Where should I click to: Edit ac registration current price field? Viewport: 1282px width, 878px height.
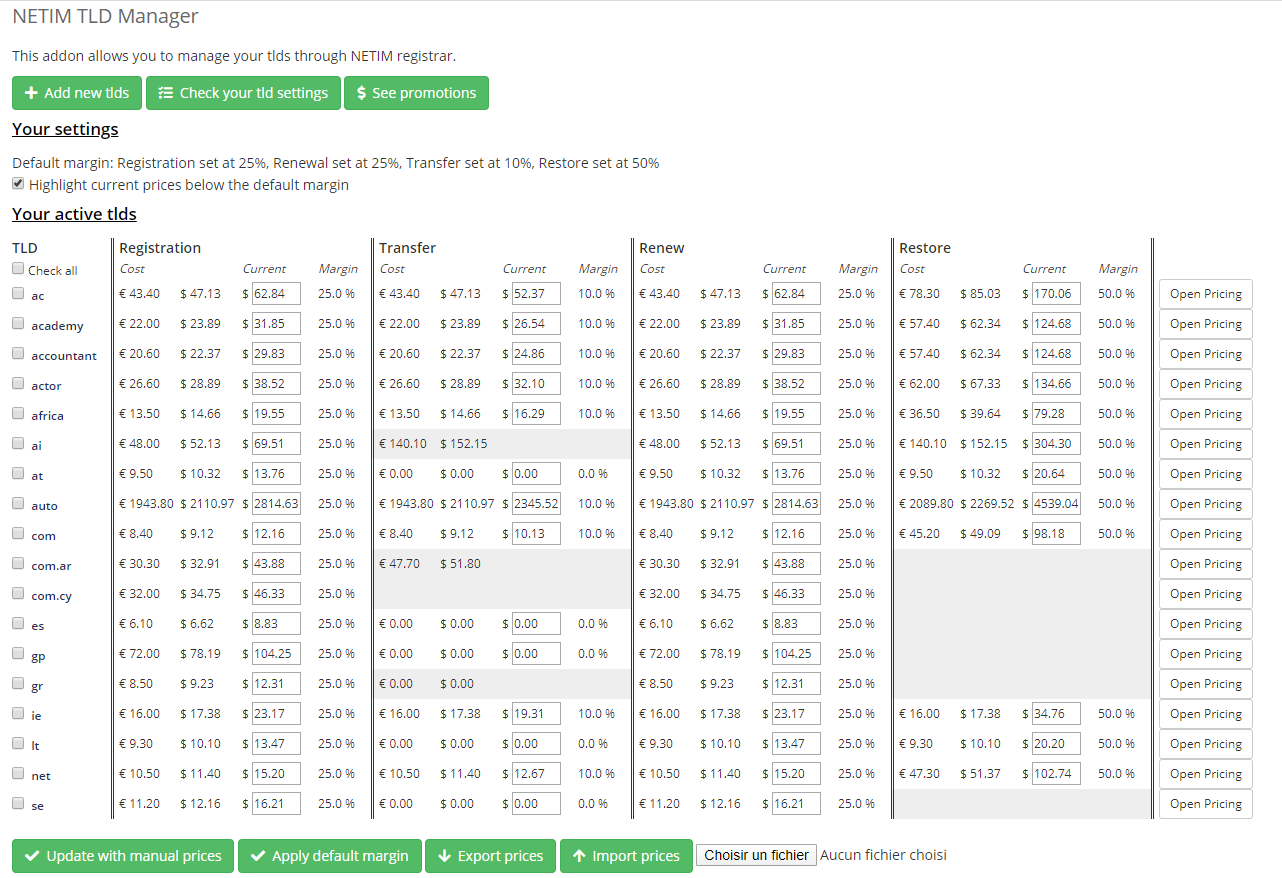point(276,294)
